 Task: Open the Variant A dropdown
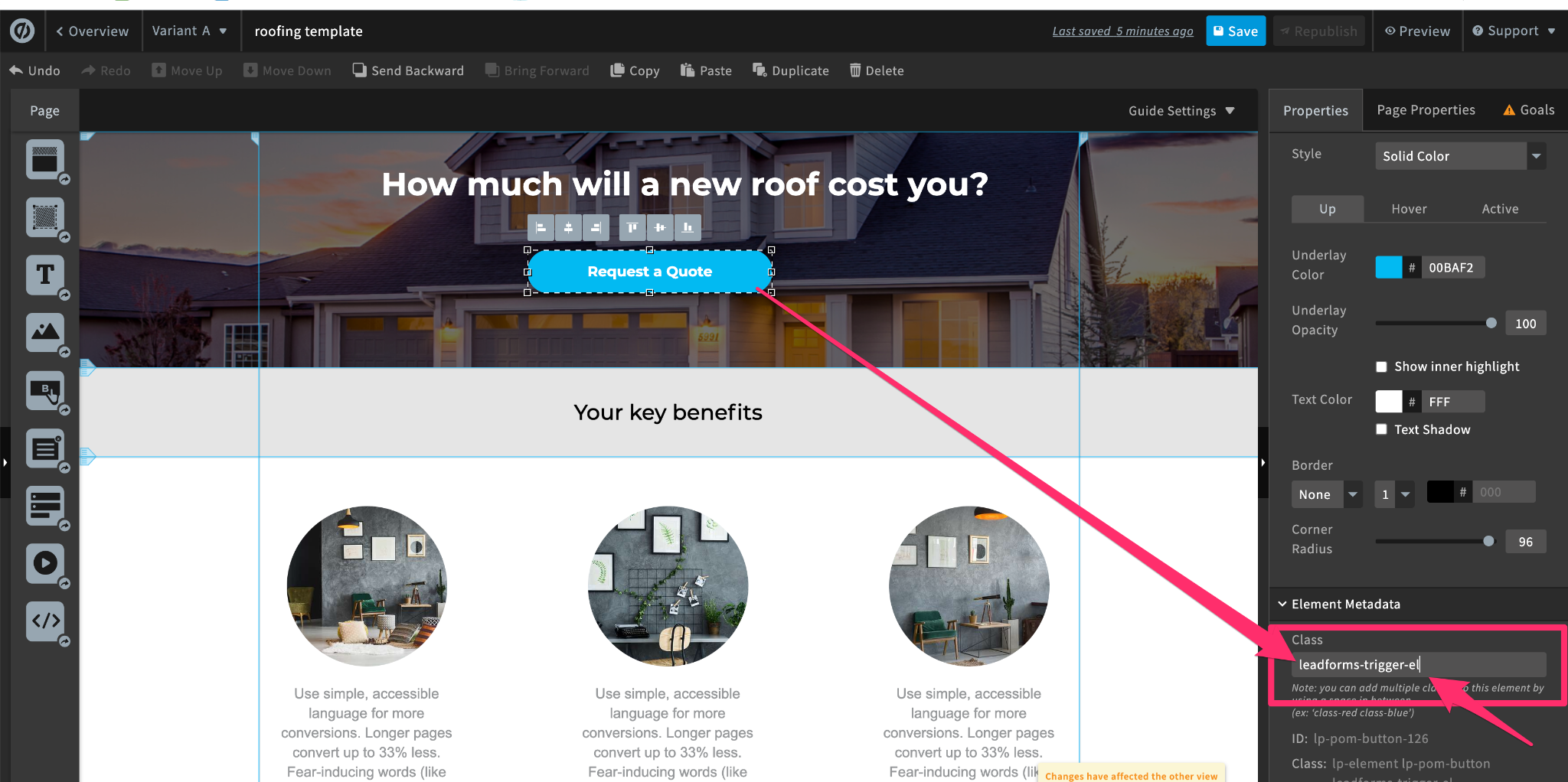click(x=189, y=31)
